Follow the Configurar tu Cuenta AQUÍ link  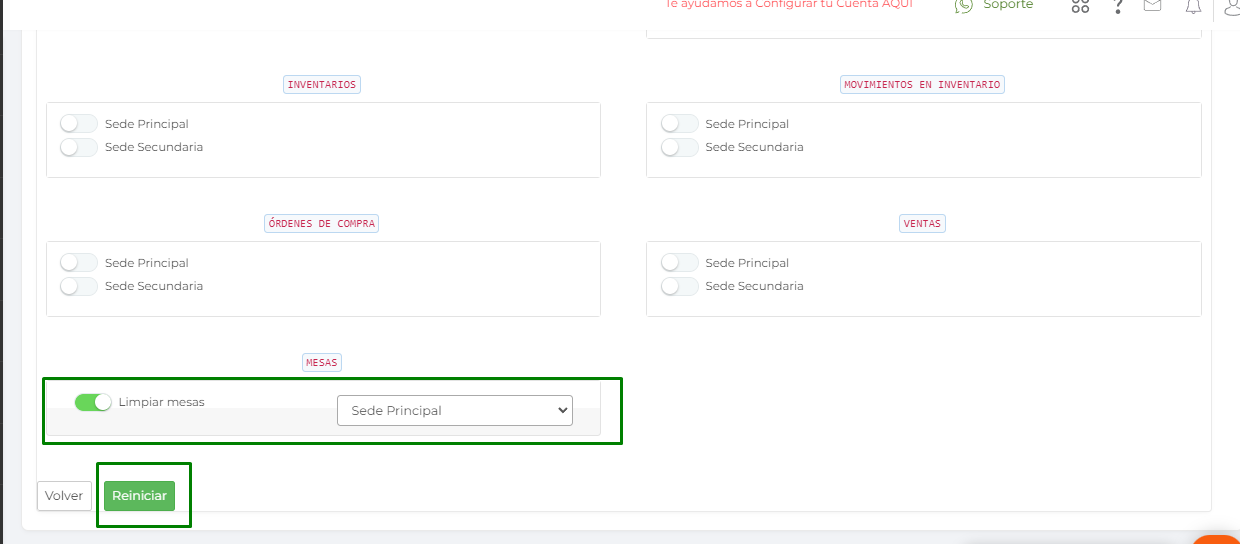pos(789,4)
